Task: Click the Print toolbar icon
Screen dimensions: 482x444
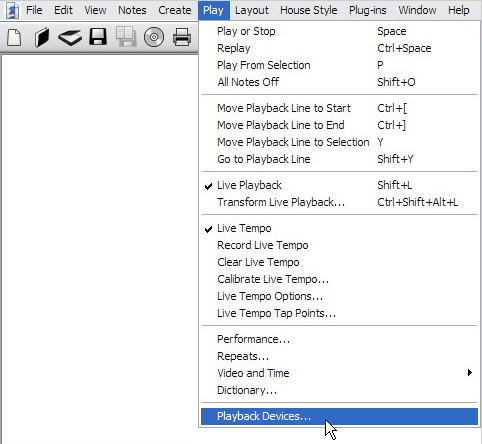Action: (x=182, y=37)
